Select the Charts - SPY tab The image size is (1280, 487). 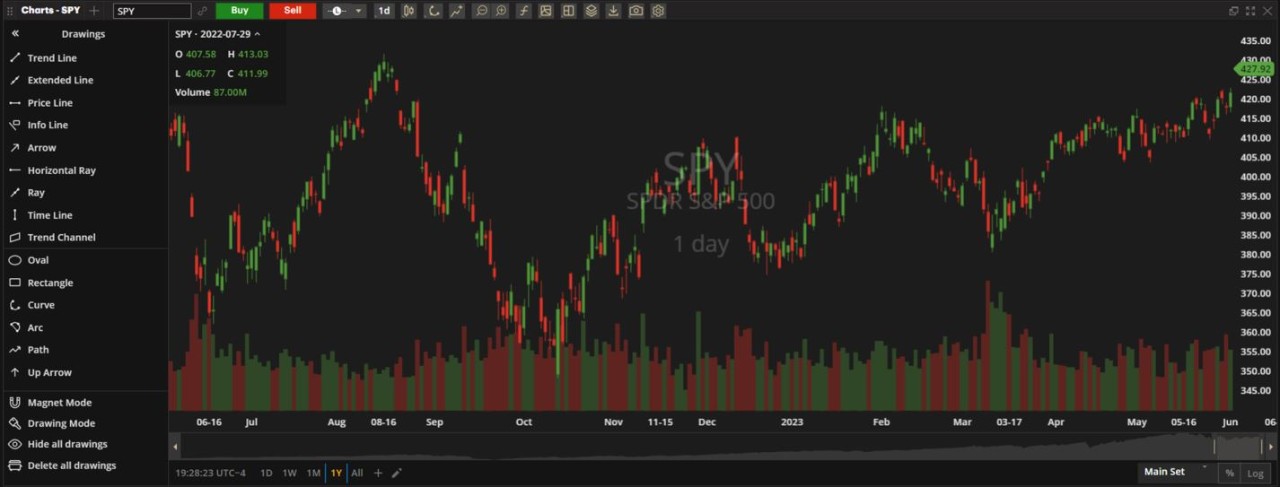pos(51,11)
